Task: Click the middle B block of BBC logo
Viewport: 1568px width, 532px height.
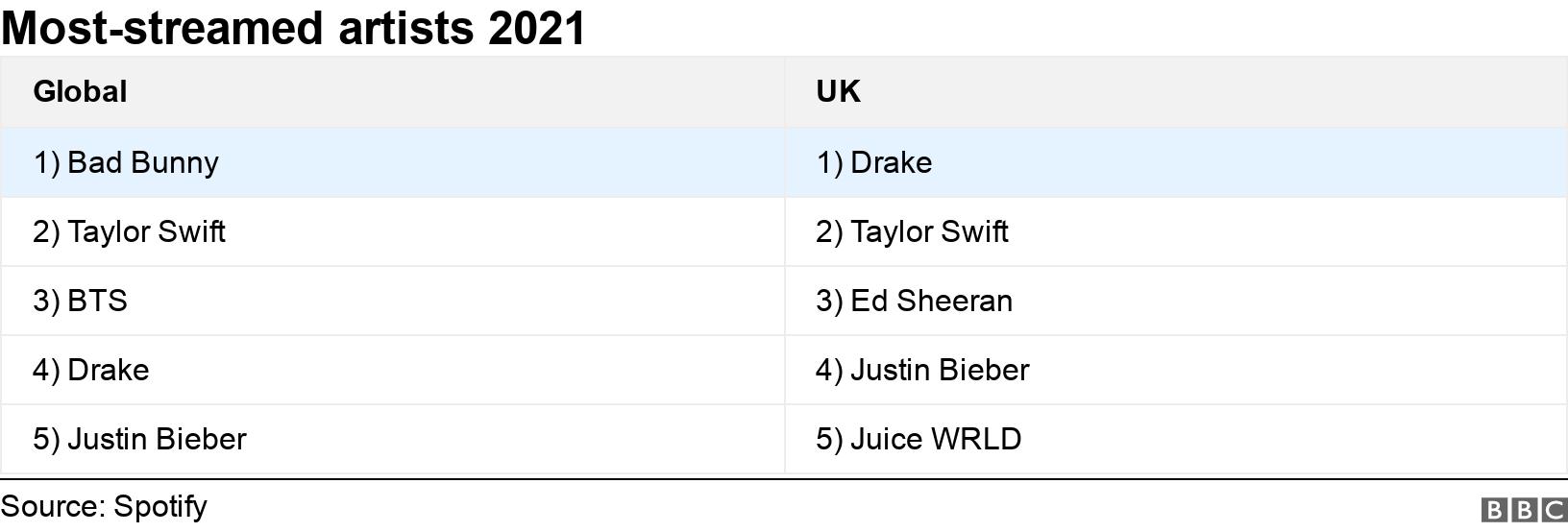Action: coord(1523,509)
